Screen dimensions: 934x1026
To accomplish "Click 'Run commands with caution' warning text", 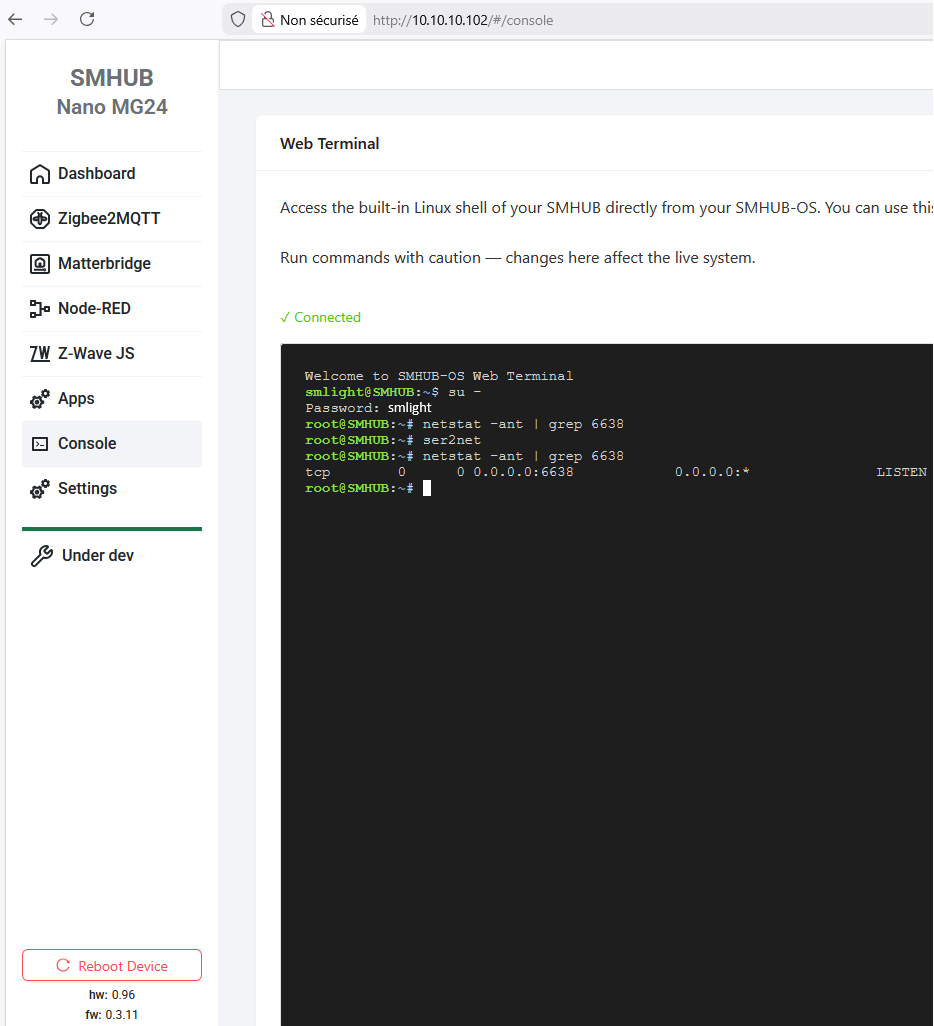I will (518, 258).
